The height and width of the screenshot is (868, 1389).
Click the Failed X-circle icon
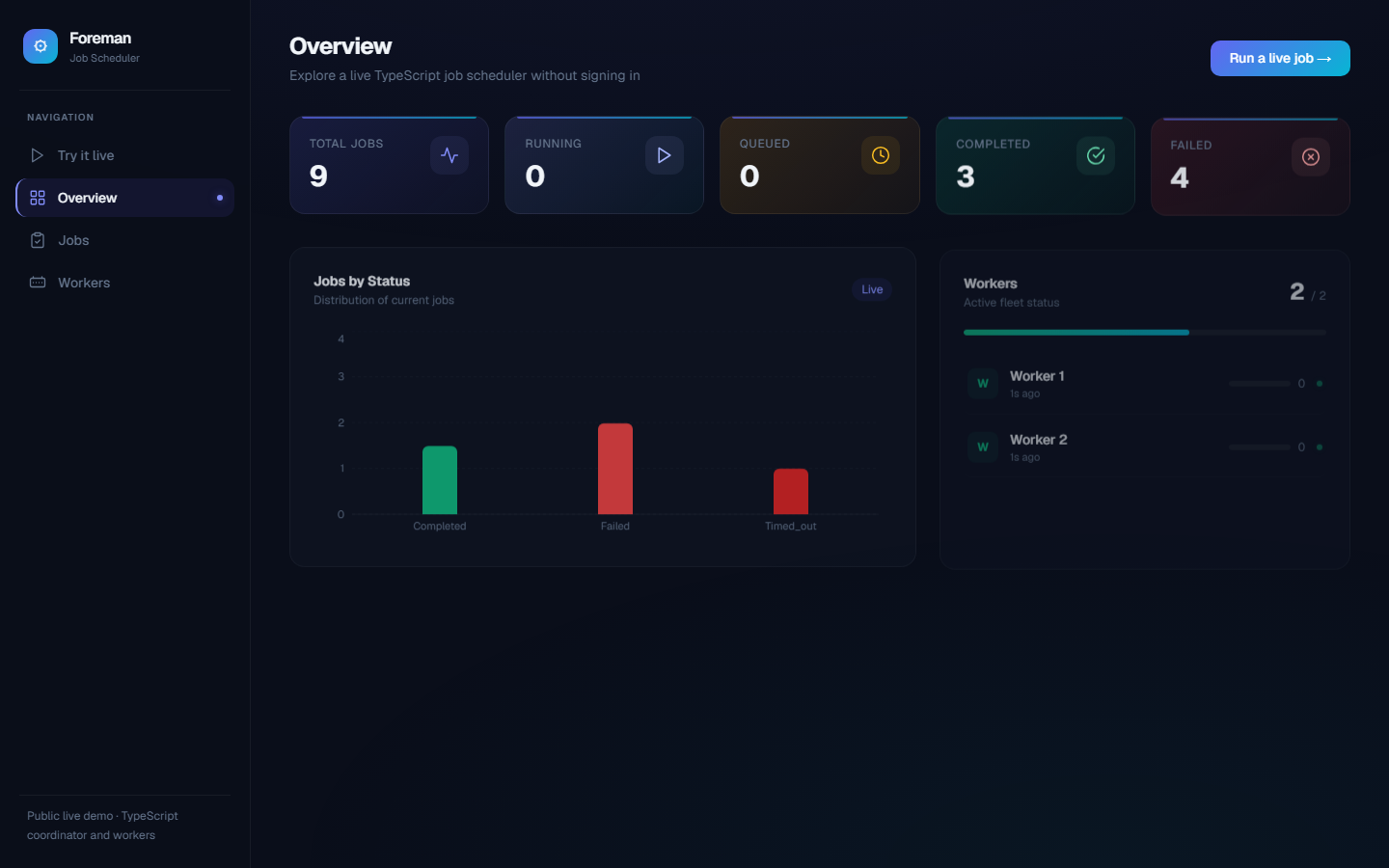pos(1311,157)
